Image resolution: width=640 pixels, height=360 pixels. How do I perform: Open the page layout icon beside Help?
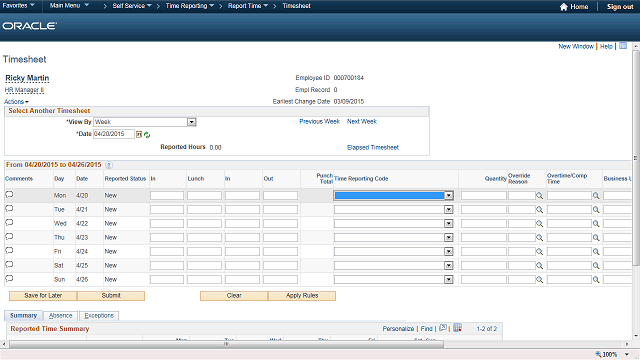623,46
